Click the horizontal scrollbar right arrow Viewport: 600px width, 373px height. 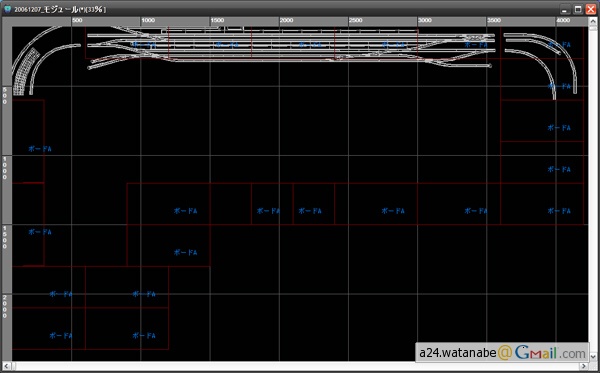(584, 366)
